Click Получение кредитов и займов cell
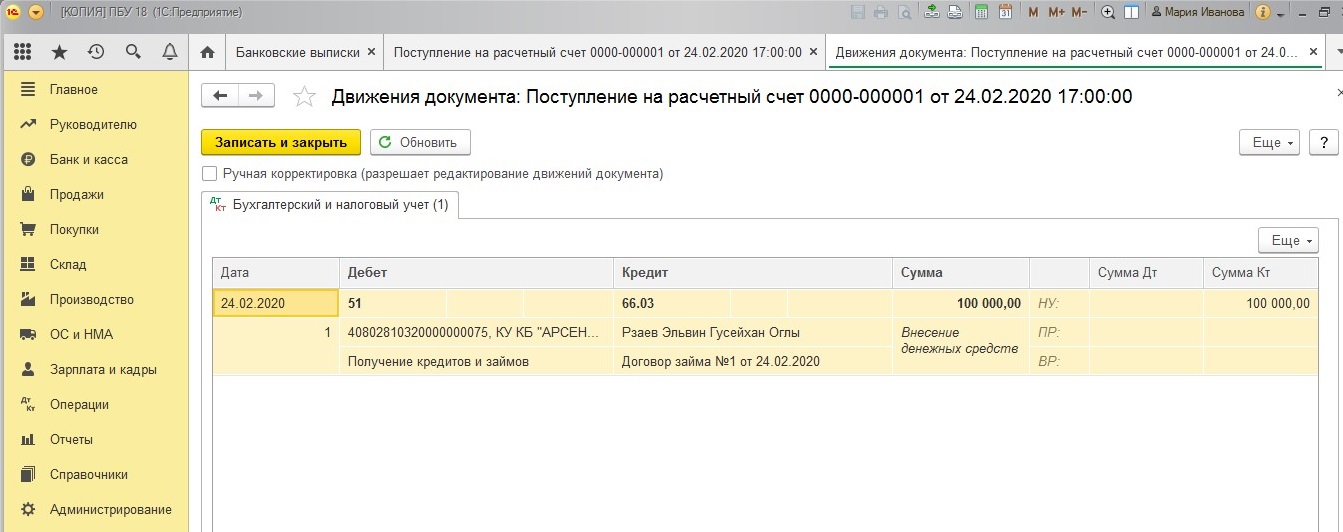Viewport: 1343px width, 532px height. pyautogui.click(x=476, y=361)
